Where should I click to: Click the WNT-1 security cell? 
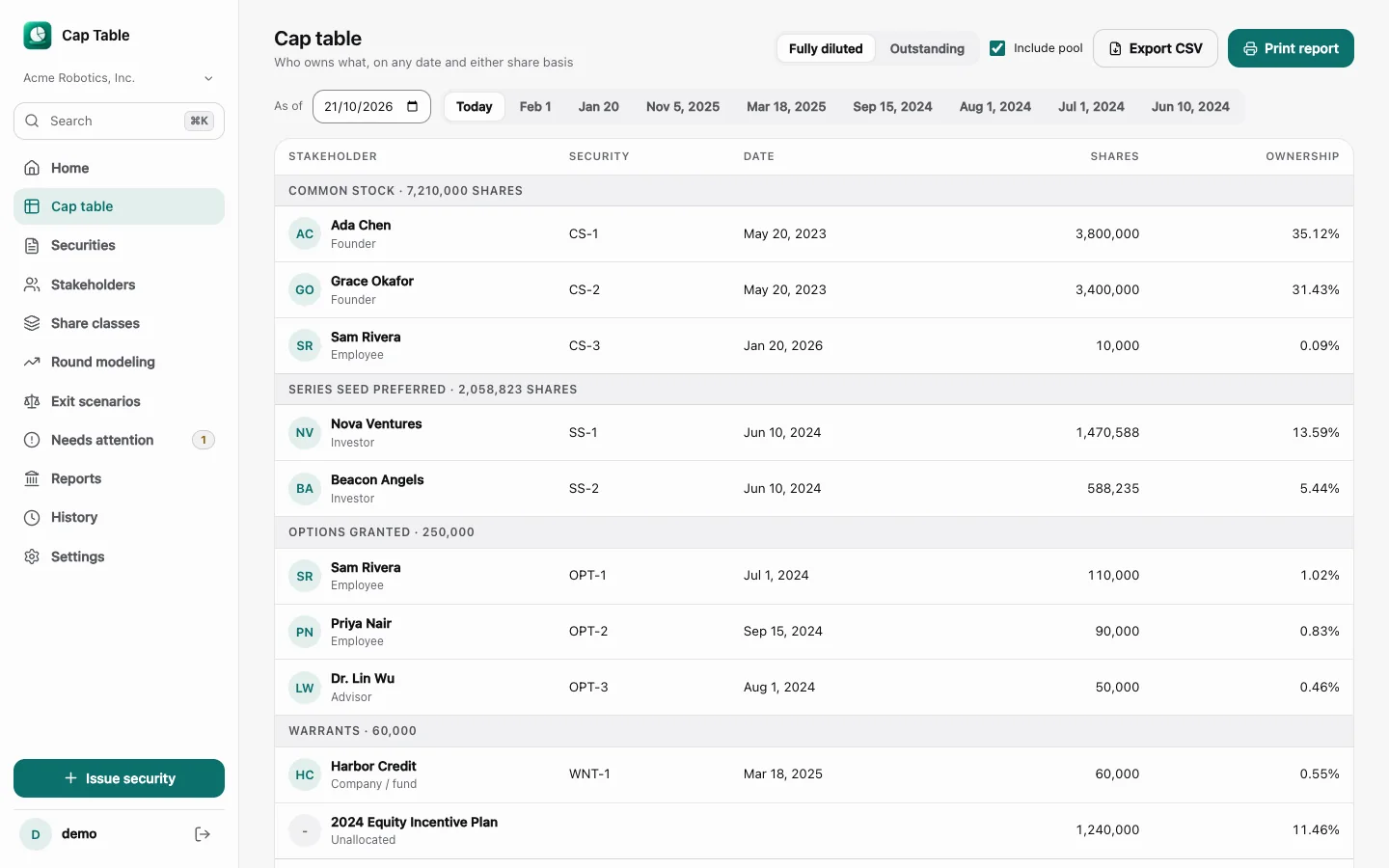point(589,773)
